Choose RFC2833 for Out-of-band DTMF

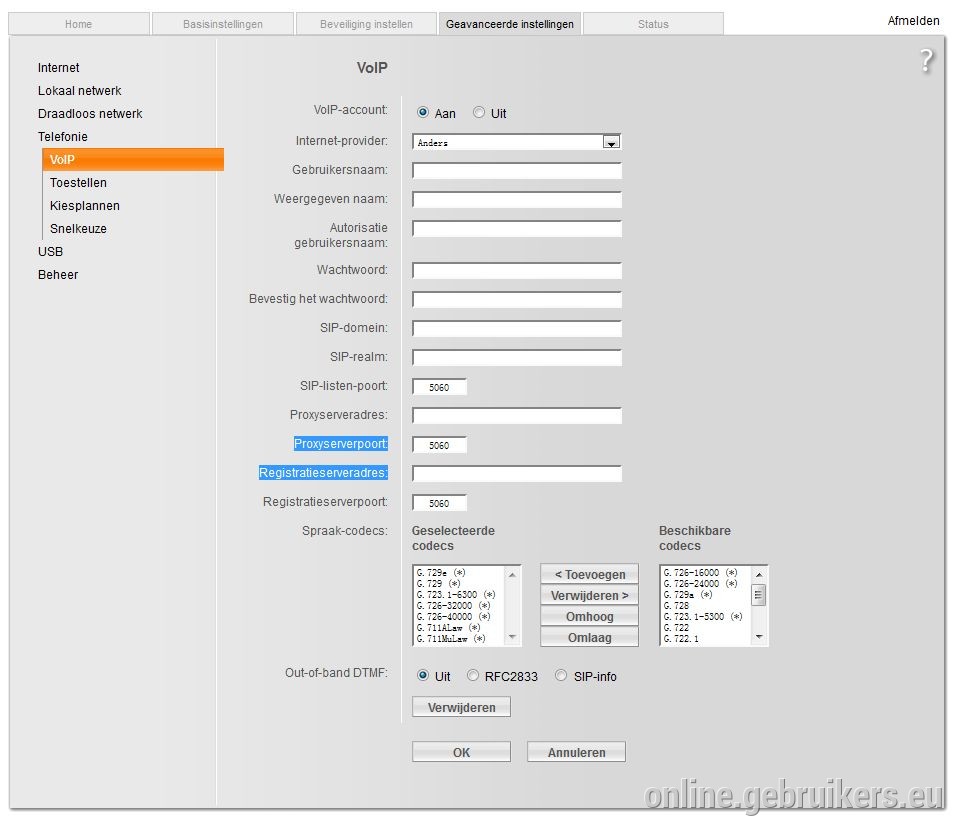click(x=473, y=676)
